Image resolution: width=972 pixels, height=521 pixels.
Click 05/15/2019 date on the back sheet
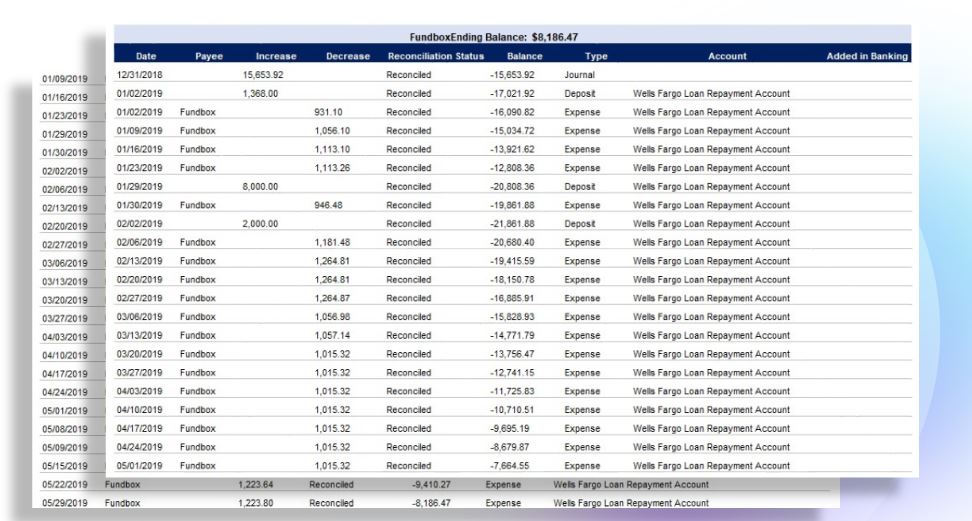pos(64,466)
